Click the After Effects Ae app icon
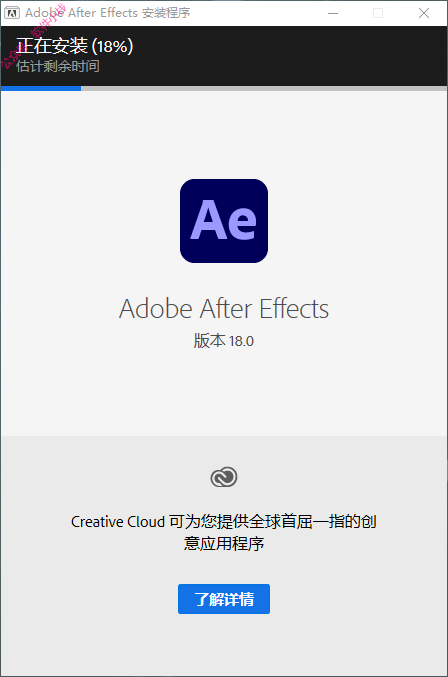 224,221
